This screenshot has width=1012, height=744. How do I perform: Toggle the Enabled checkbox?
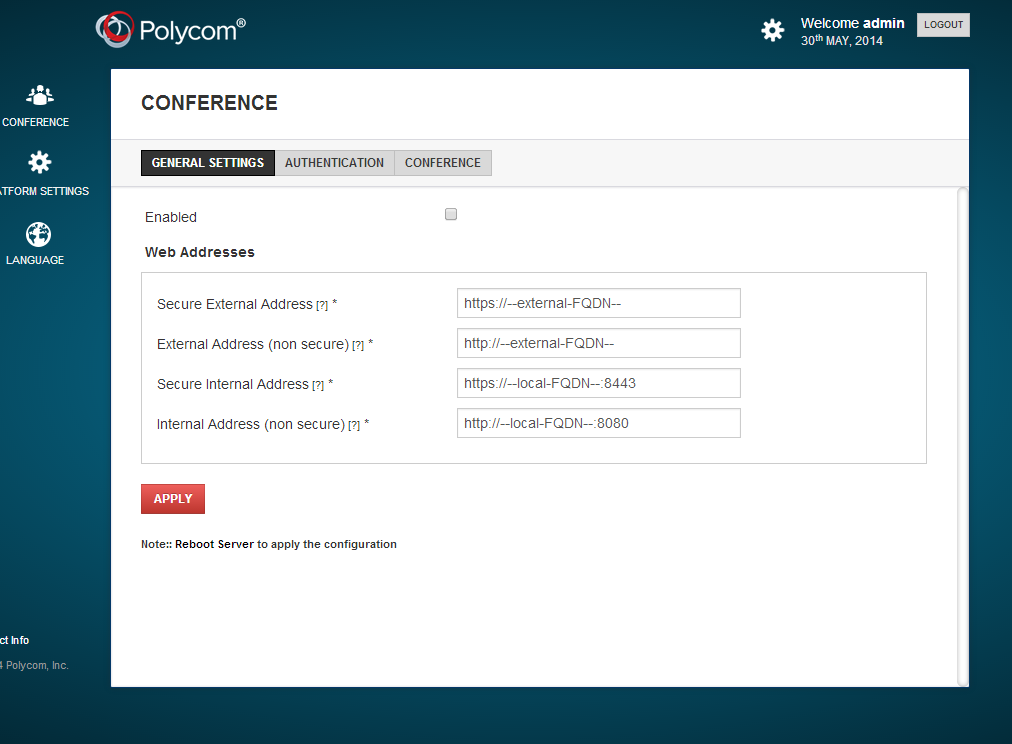coord(451,214)
